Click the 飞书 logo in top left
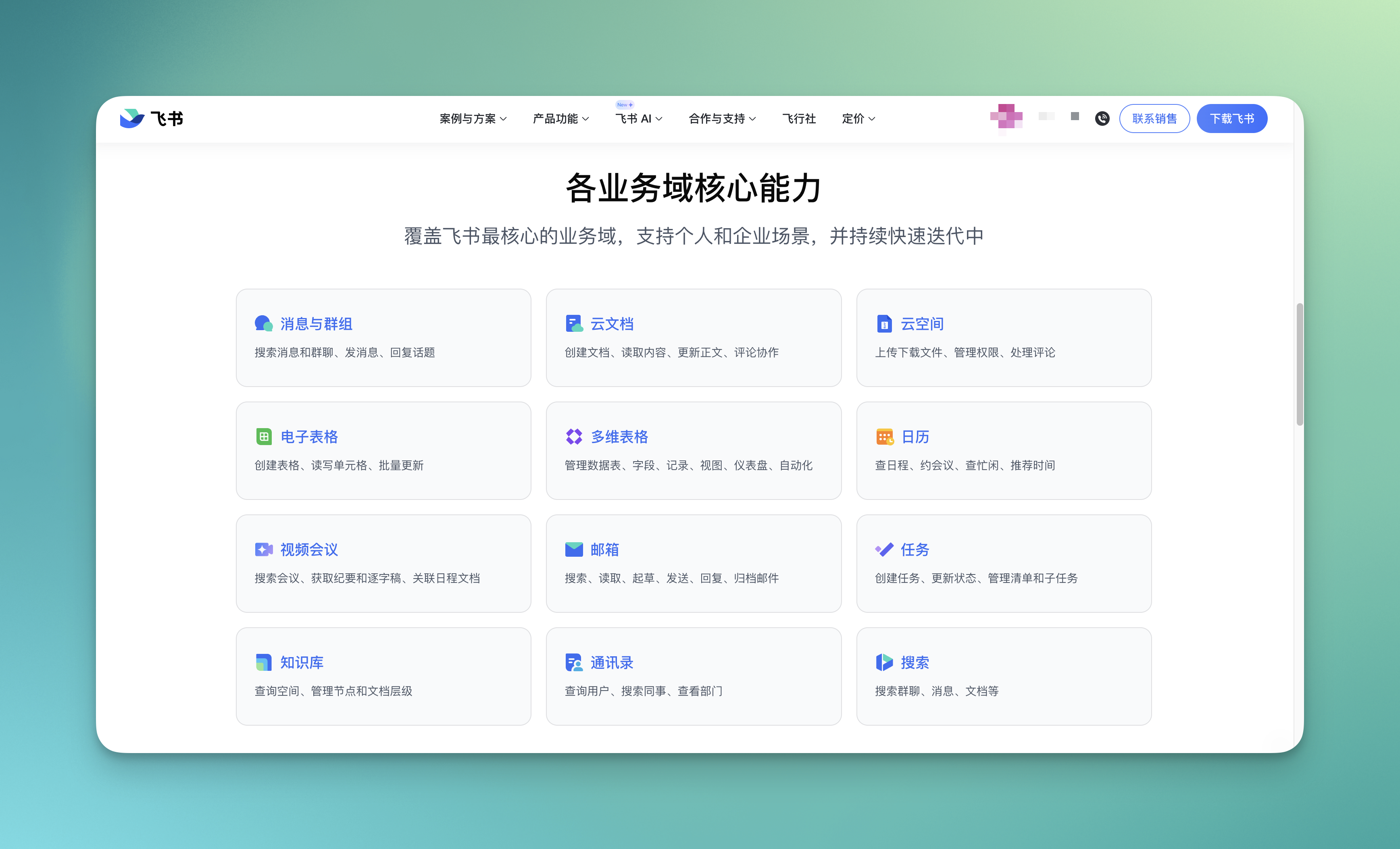Screen dimensions: 1400x849 click(x=151, y=118)
